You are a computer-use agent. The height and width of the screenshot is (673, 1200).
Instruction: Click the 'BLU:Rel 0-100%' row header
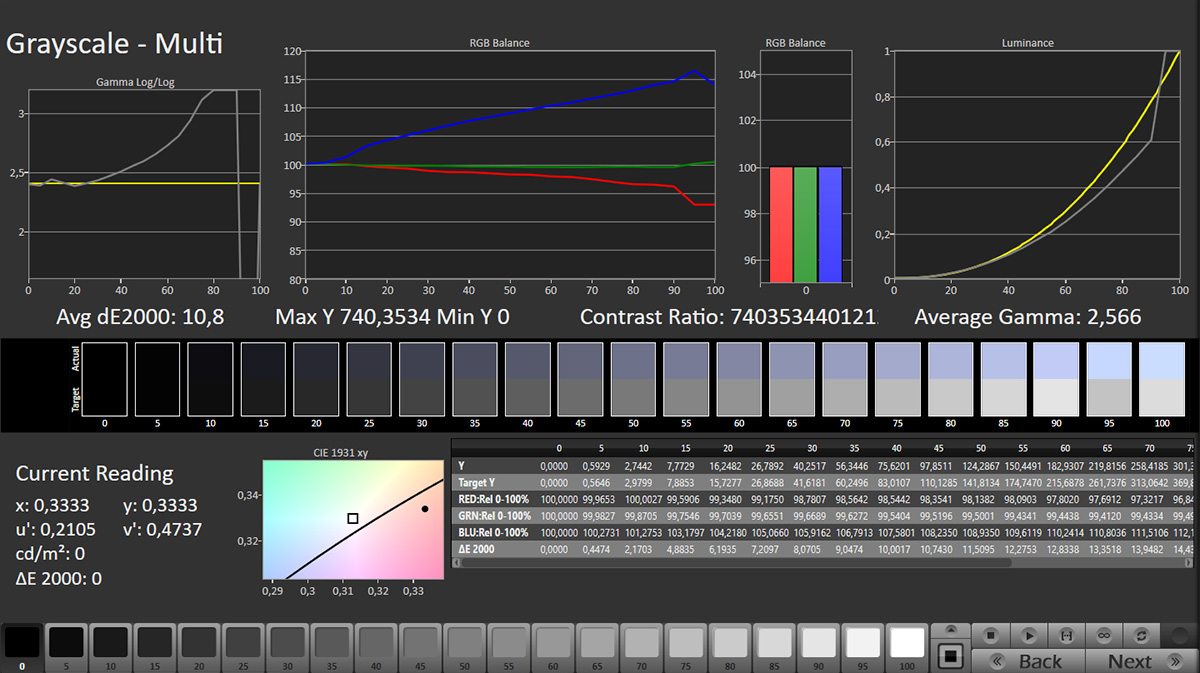tap(493, 531)
